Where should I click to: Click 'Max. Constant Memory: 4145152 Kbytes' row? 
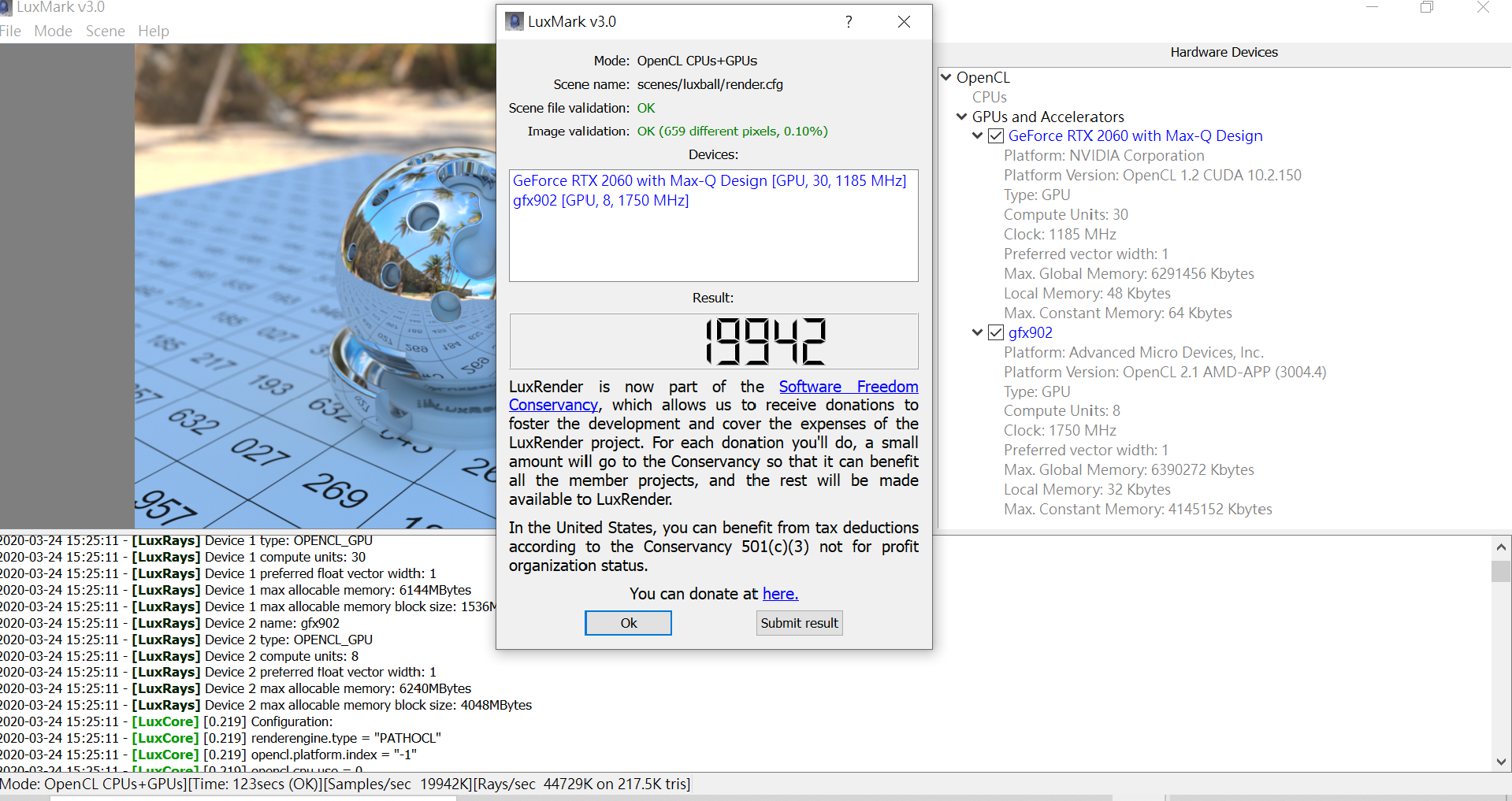pos(1138,510)
